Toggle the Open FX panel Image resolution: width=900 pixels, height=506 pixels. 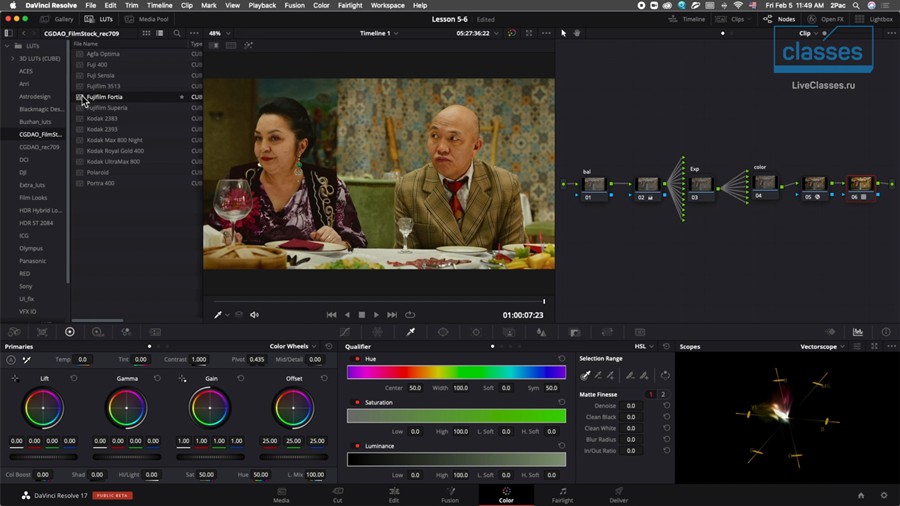826,19
